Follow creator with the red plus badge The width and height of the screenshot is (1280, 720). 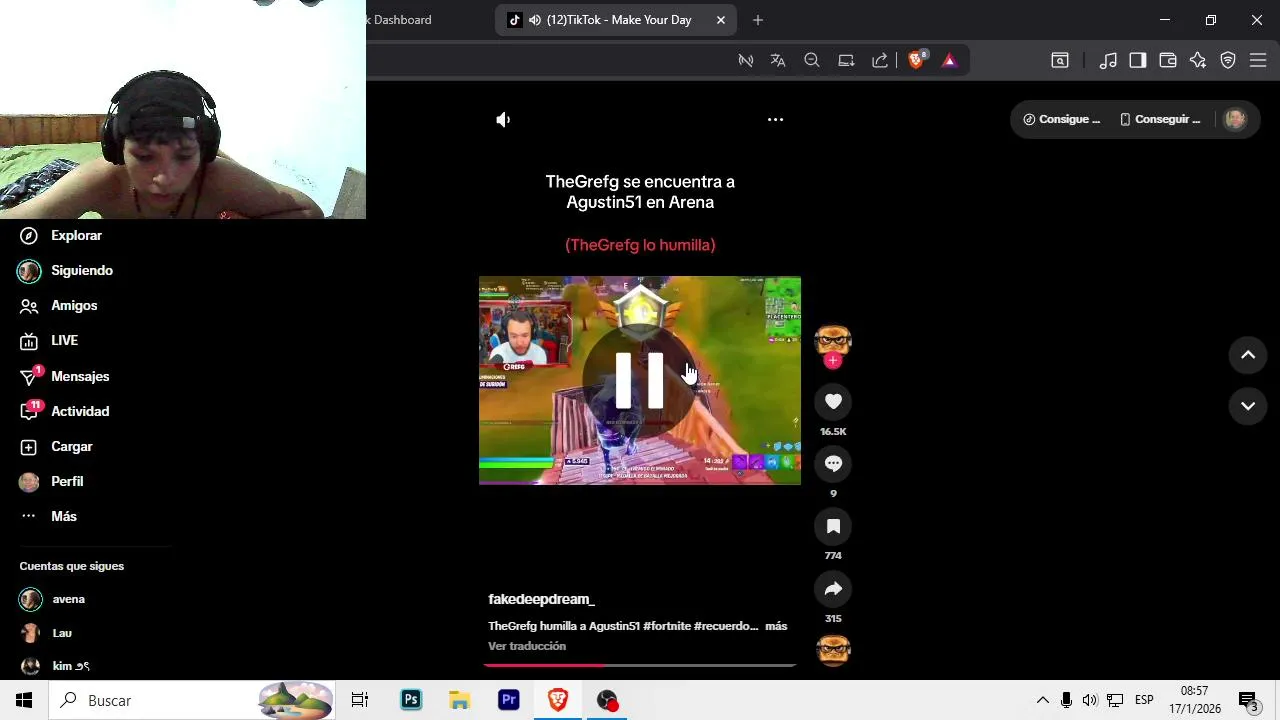pyautogui.click(x=833, y=361)
